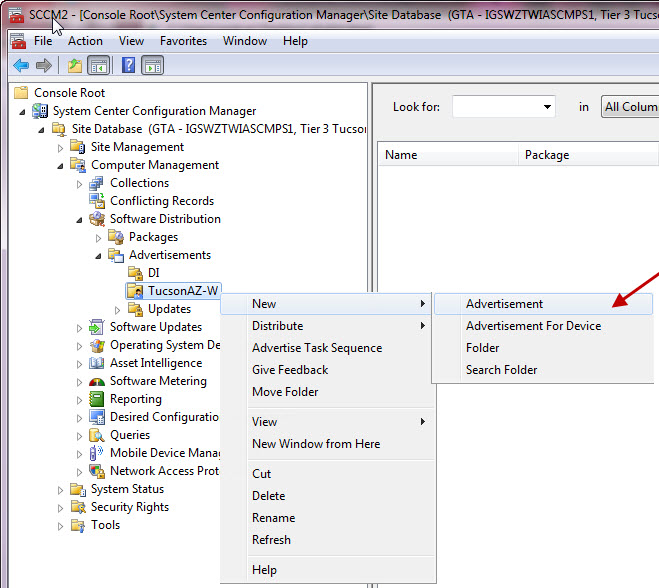659x588 pixels.
Task: Click the Site Database node icon
Action: point(59,129)
